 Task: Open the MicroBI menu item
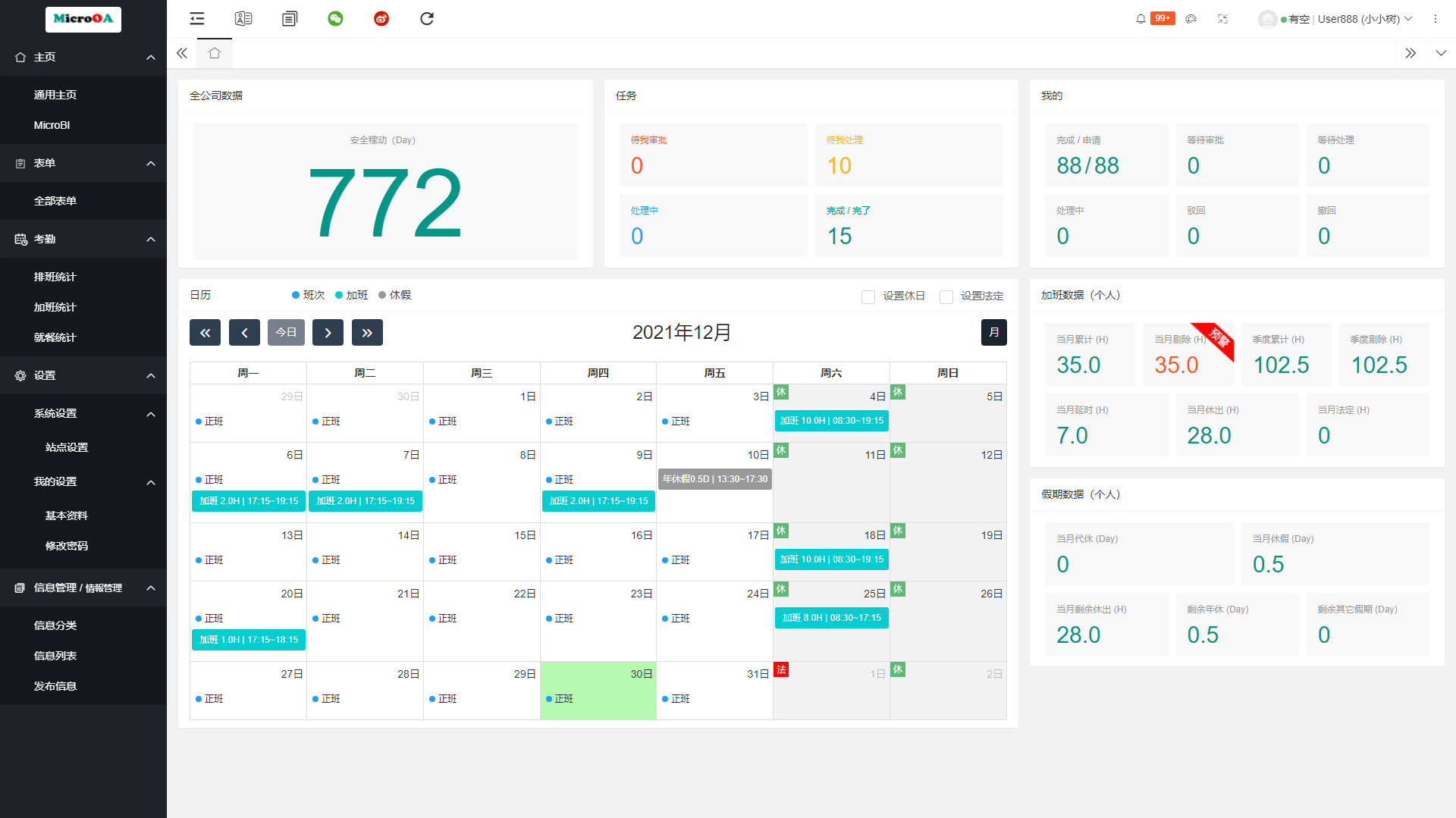point(51,125)
